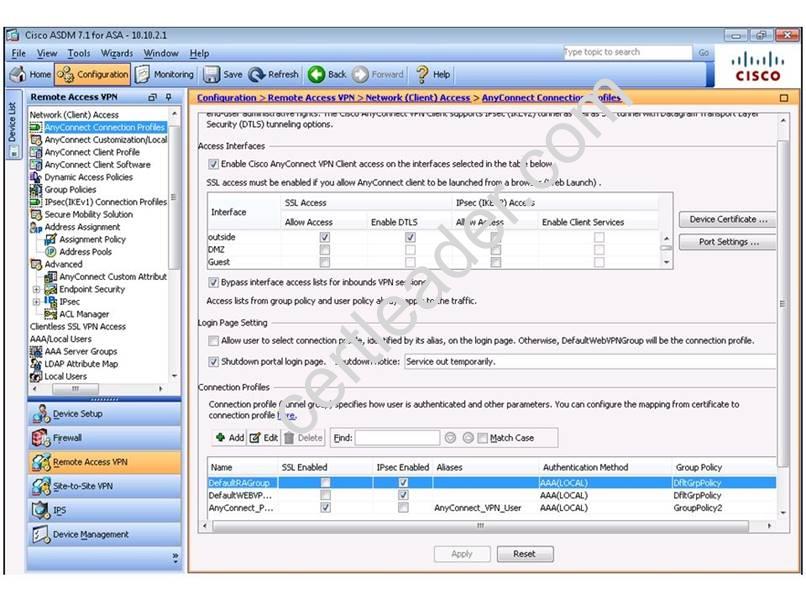This screenshot has height=605, width=806.
Task: Open Device Setup navigation panel
Action: pyautogui.click(x=104, y=414)
